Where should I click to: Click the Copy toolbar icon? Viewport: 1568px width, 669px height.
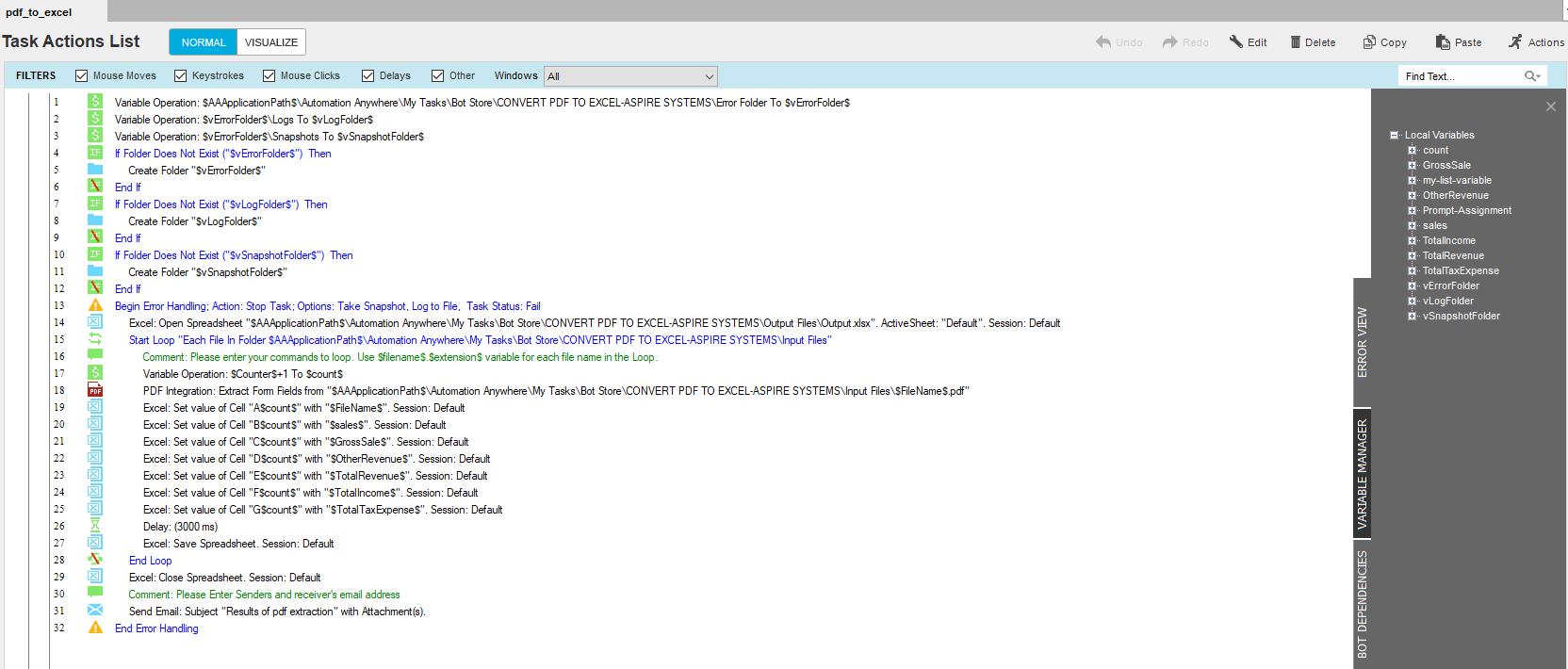[1369, 41]
